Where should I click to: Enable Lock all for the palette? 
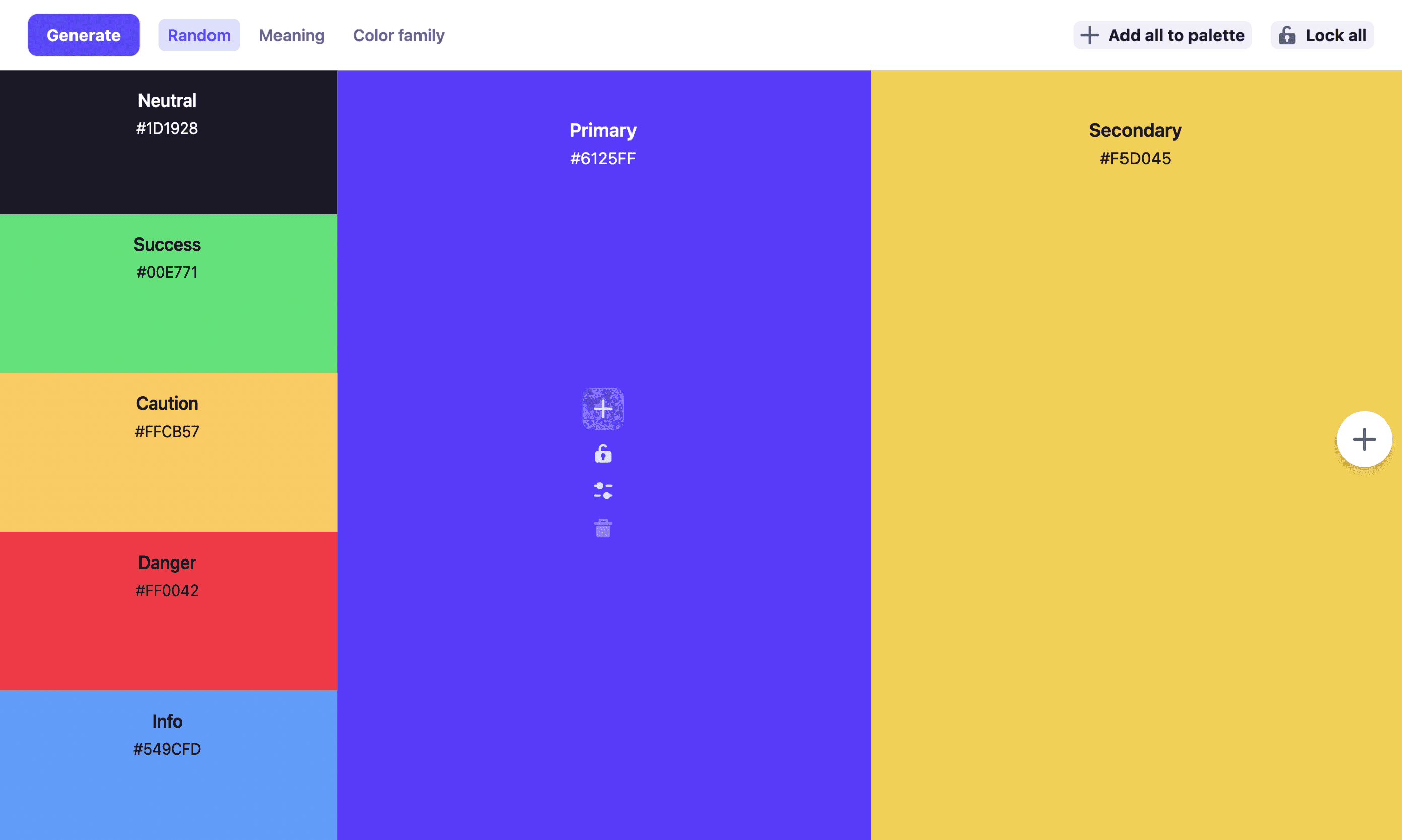1321,35
